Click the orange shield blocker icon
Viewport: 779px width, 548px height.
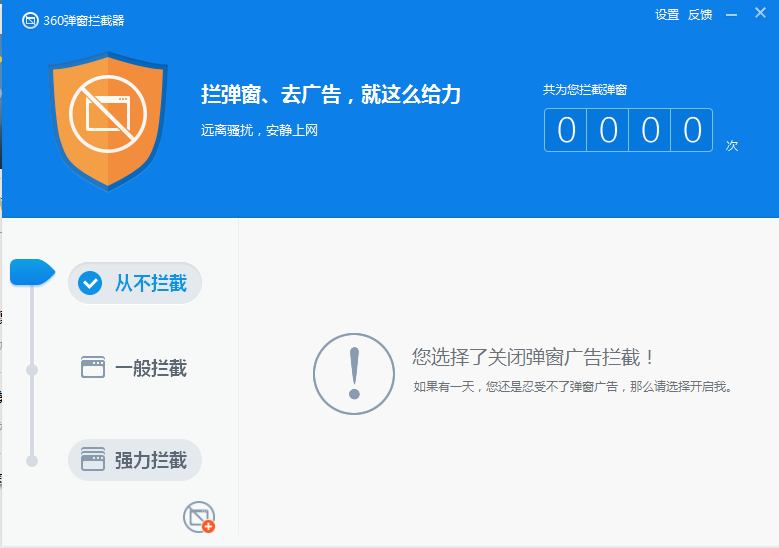108,121
